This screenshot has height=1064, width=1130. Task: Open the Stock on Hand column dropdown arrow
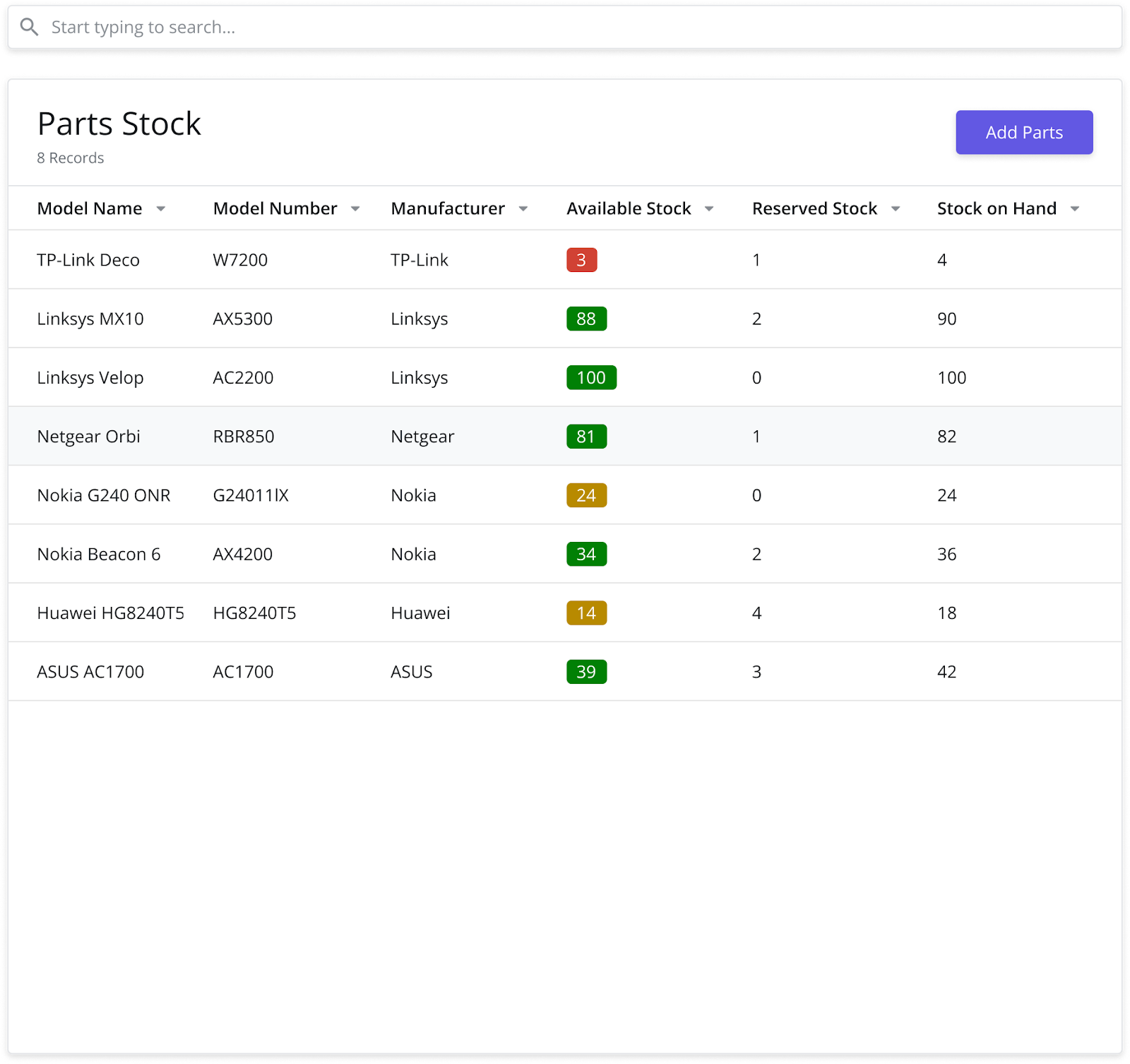point(1075,208)
